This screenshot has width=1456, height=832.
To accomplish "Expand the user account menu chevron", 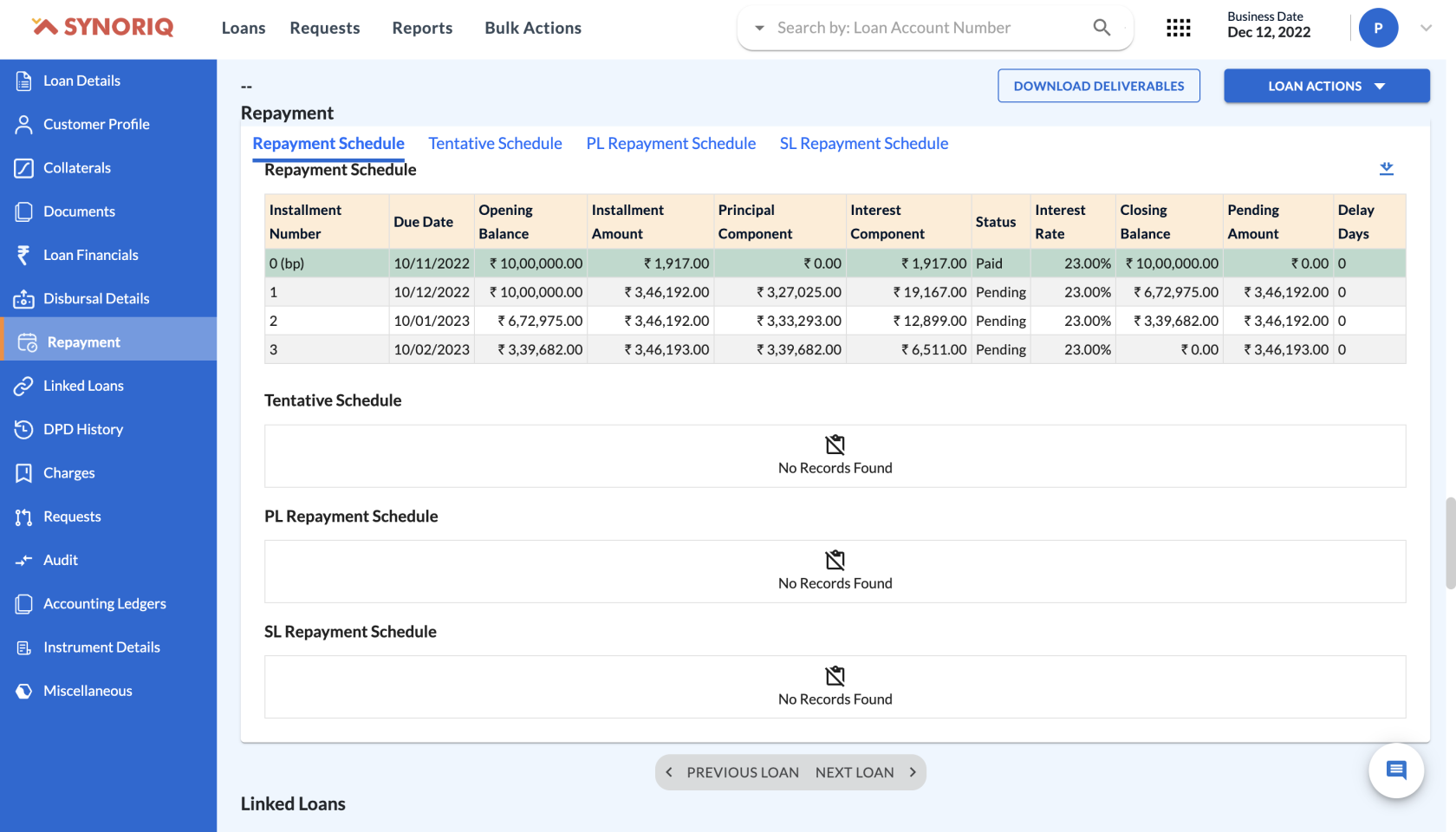I will pos(1426,28).
